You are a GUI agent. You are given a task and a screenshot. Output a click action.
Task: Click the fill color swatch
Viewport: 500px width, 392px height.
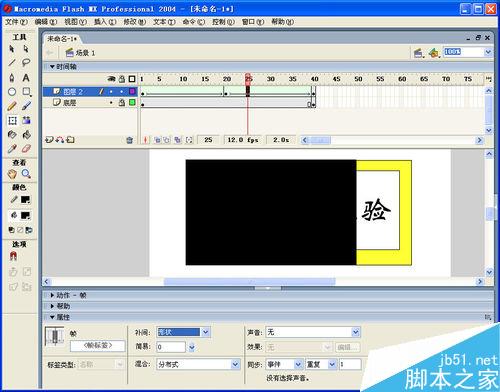pos(25,215)
